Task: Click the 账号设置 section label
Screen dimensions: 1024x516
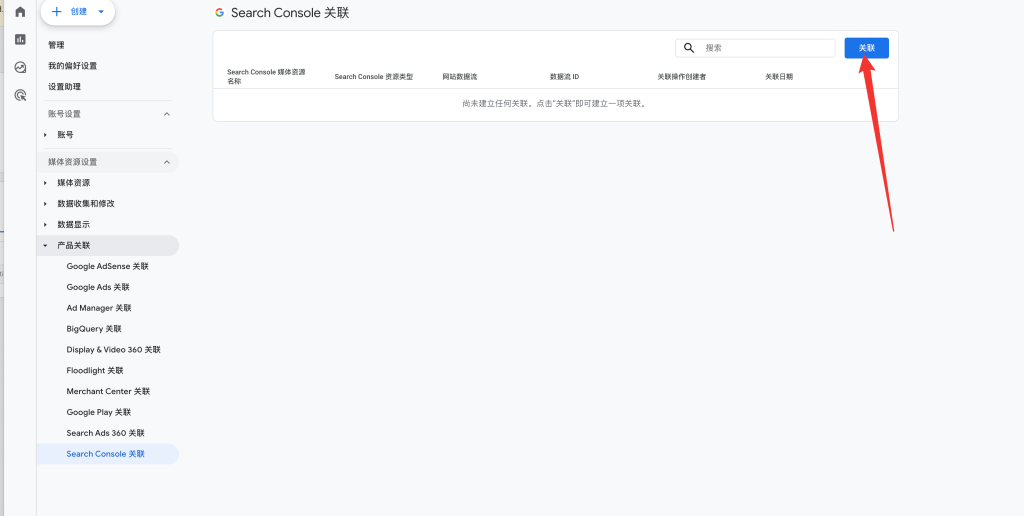Action: coord(64,114)
